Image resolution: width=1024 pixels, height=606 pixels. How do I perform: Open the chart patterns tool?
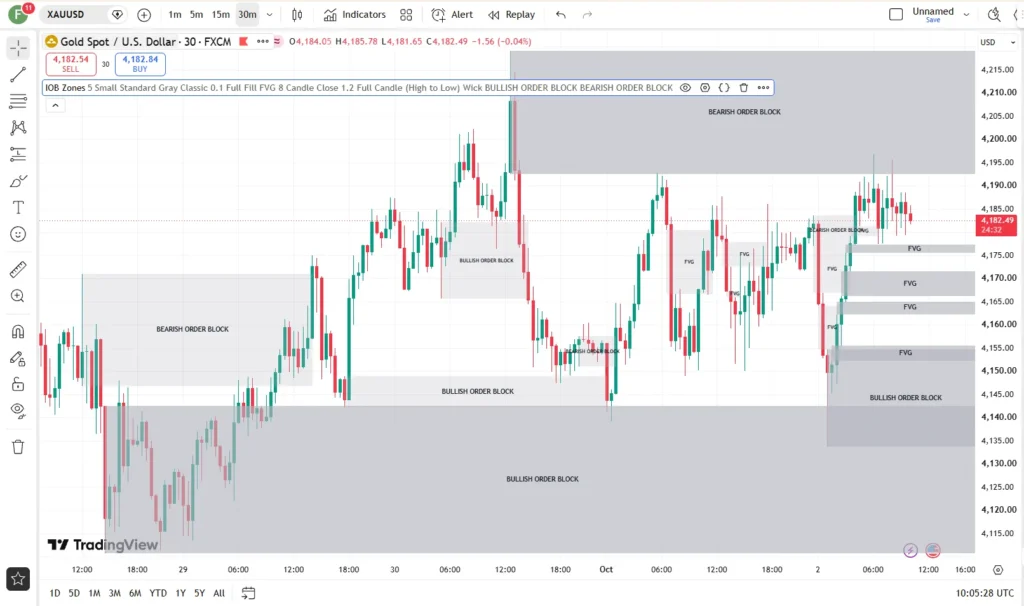(18, 127)
